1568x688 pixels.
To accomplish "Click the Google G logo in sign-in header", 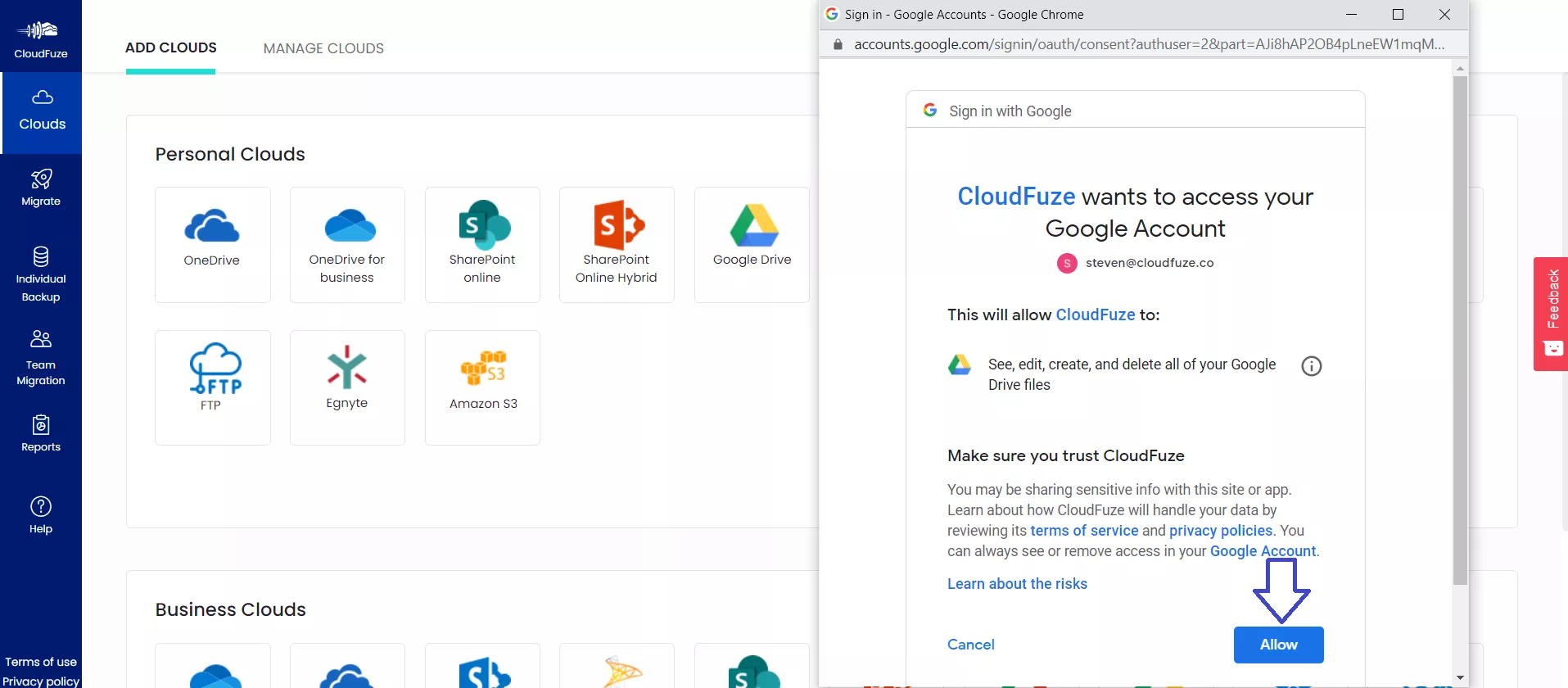I will pos(930,110).
